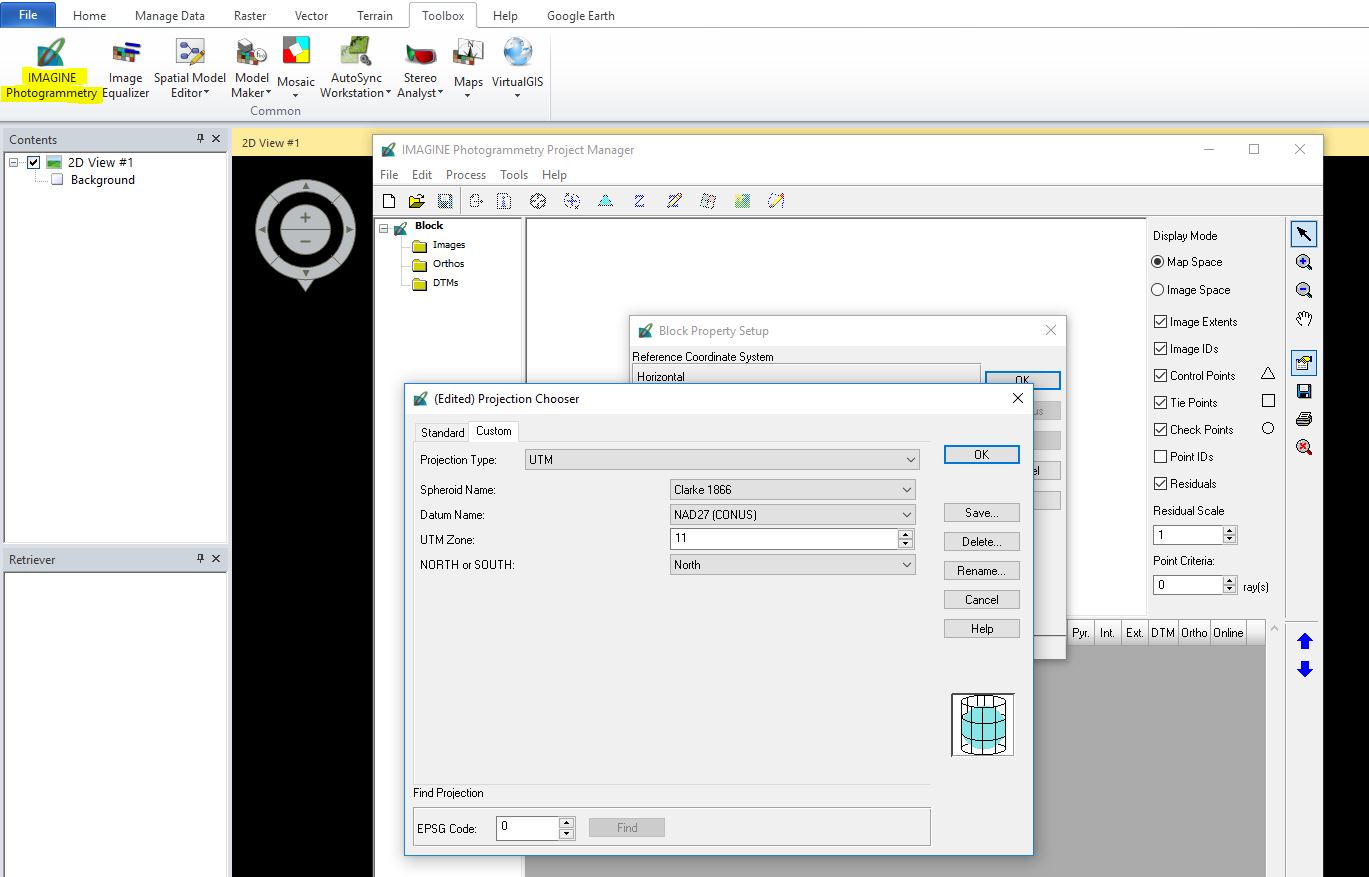Click save icon in Project Manager toolbar

pos(445,201)
